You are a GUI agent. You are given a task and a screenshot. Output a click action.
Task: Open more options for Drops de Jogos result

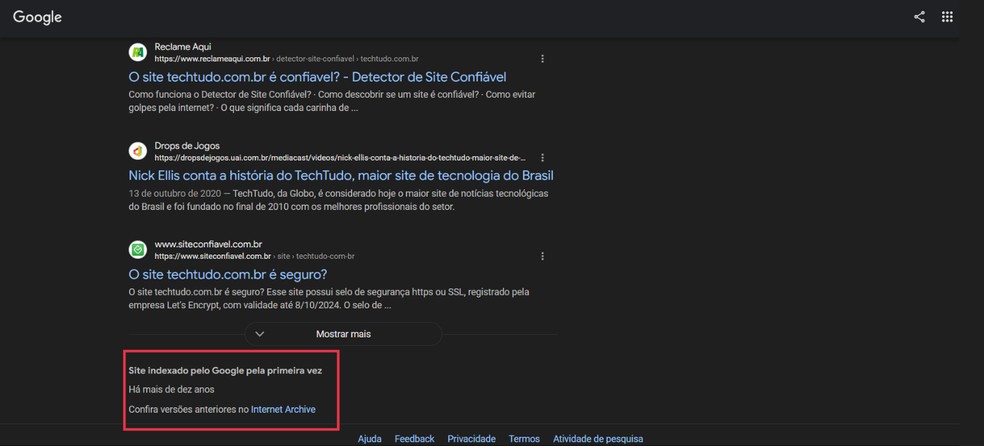(x=542, y=157)
